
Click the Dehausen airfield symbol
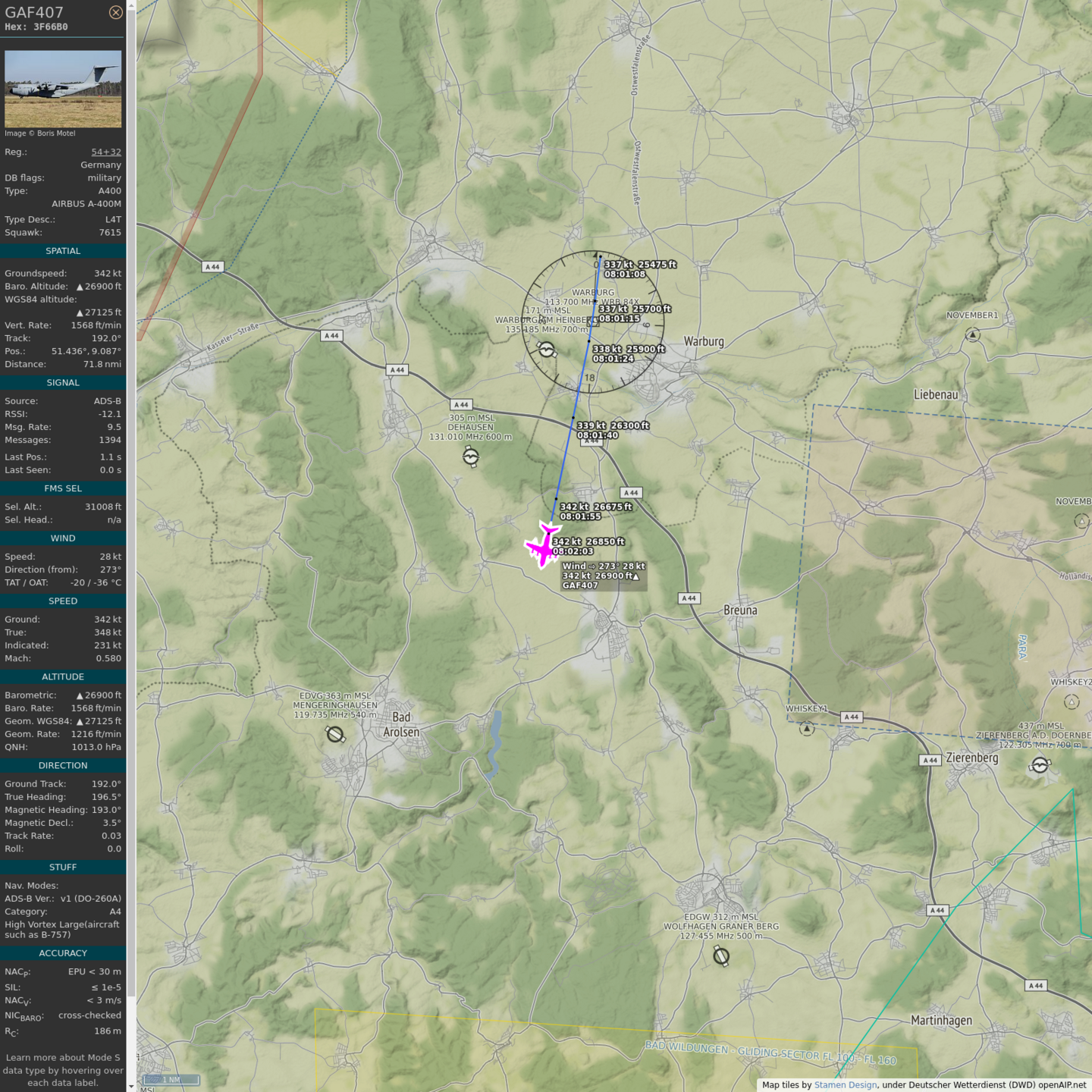point(471,457)
